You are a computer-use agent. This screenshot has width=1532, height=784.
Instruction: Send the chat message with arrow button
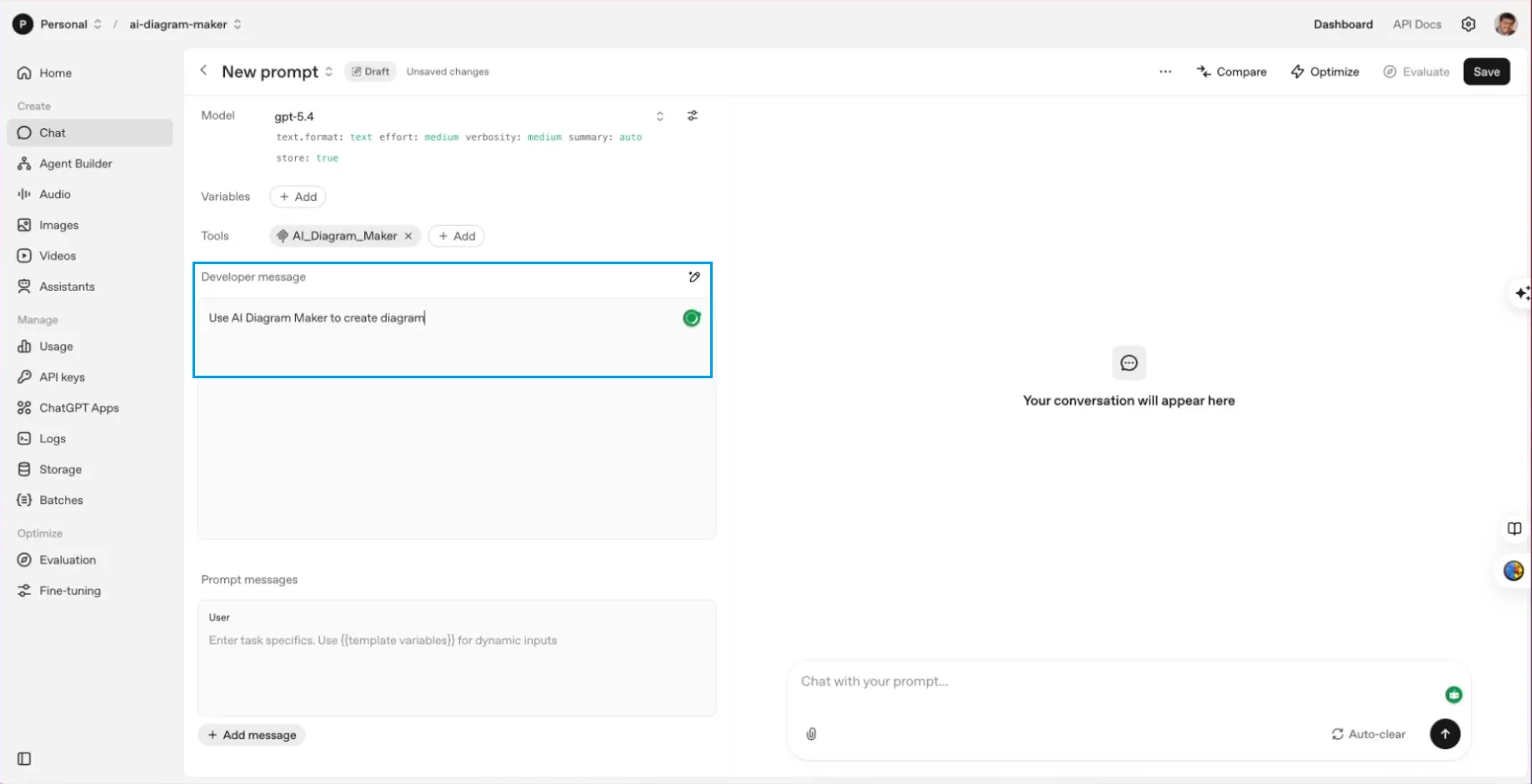[x=1444, y=734]
